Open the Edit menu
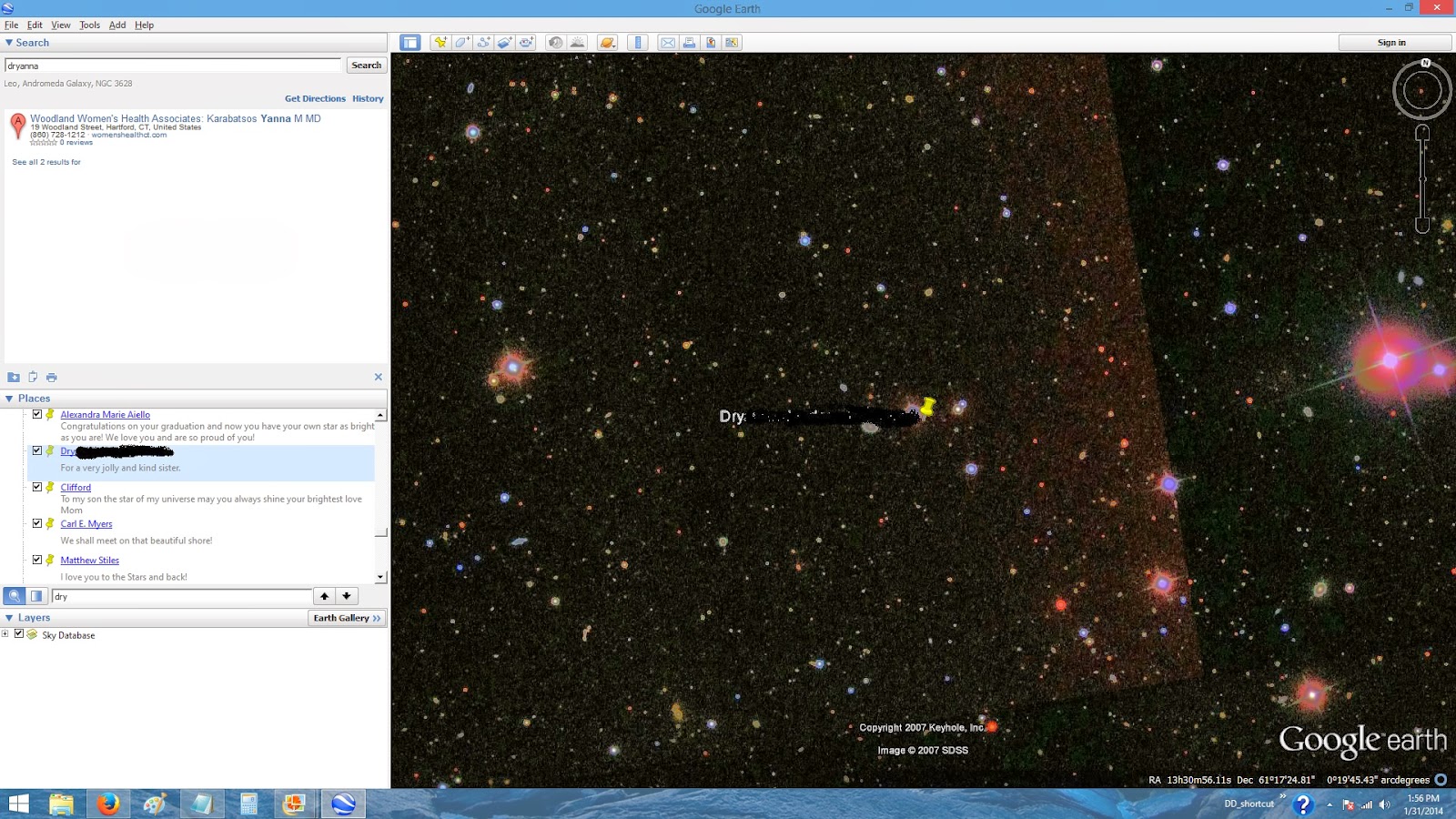 [35, 25]
